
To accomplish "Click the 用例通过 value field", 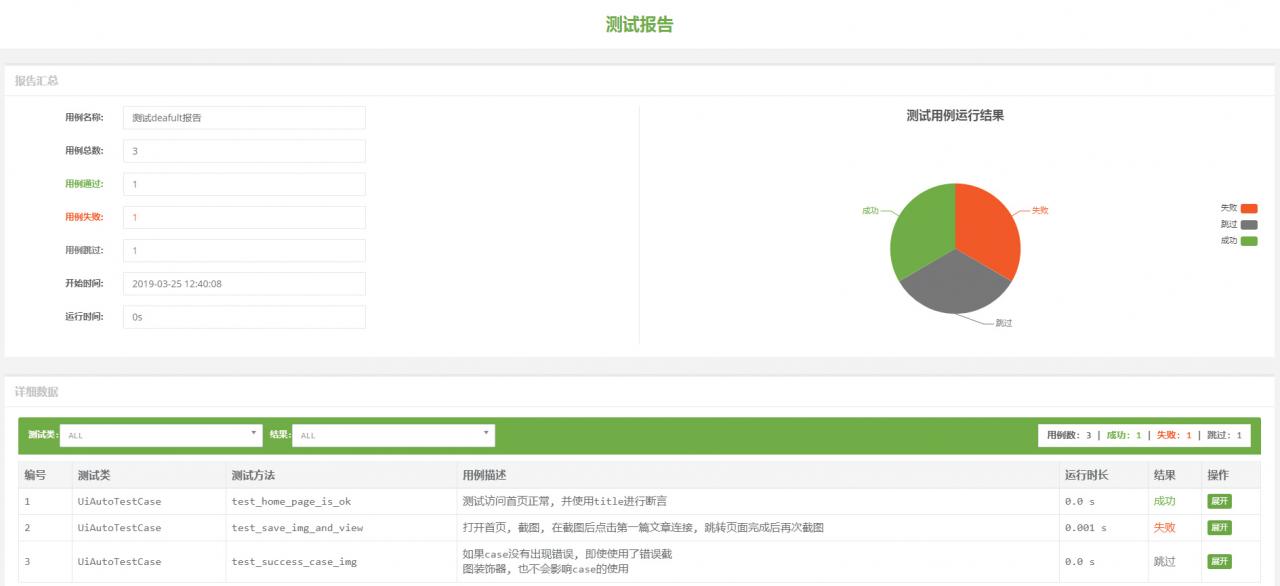I will click(x=244, y=184).
